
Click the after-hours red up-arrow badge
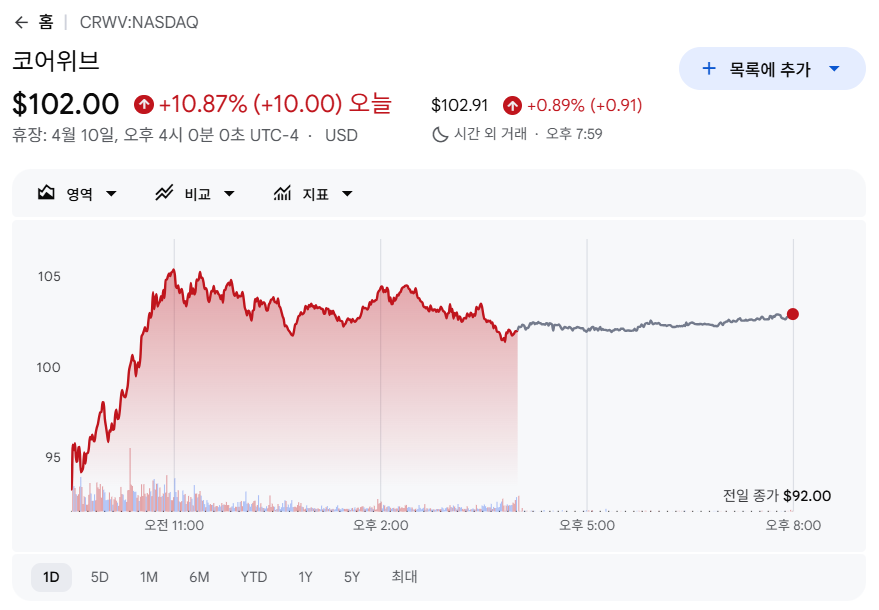click(513, 105)
